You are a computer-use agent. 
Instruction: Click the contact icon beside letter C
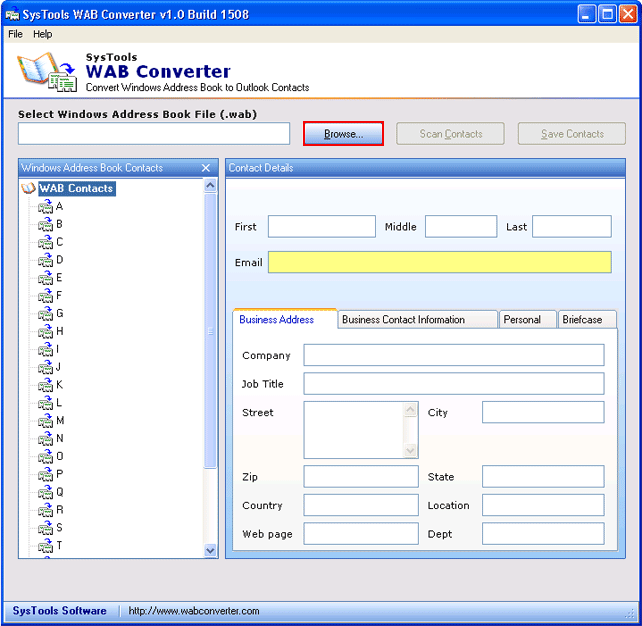[x=45, y=242]
